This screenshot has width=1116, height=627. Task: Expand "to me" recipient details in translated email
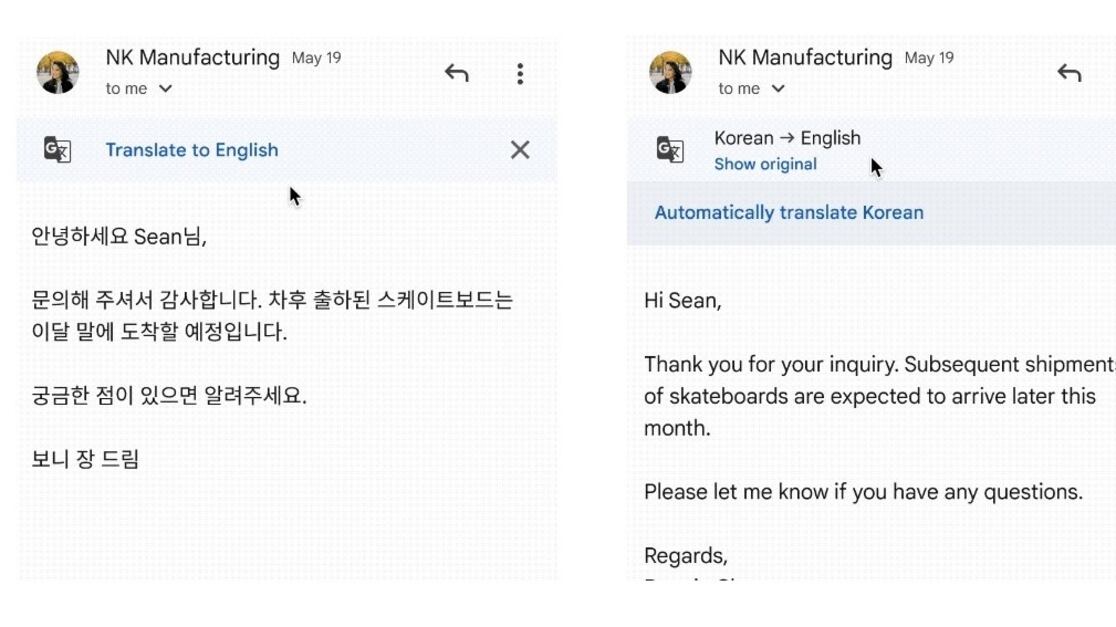(778, 89)
